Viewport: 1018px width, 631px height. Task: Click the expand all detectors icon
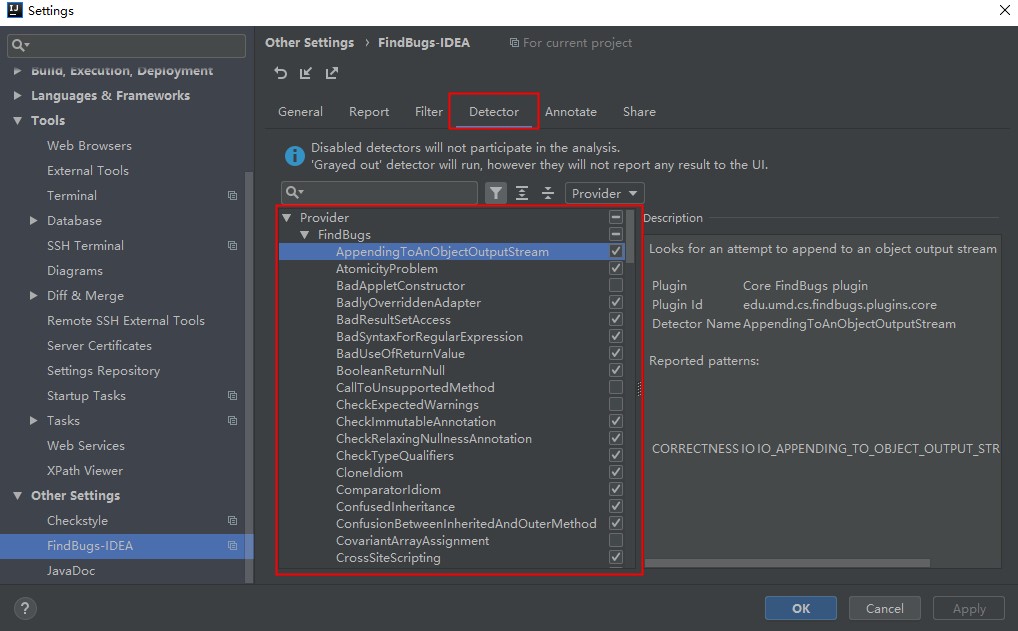522,193
